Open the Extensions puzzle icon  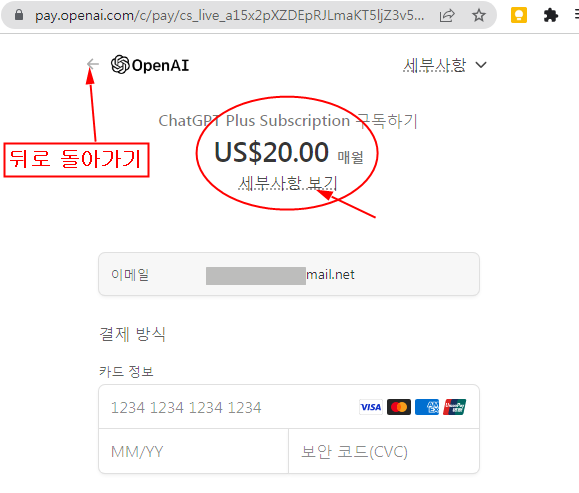551,15
